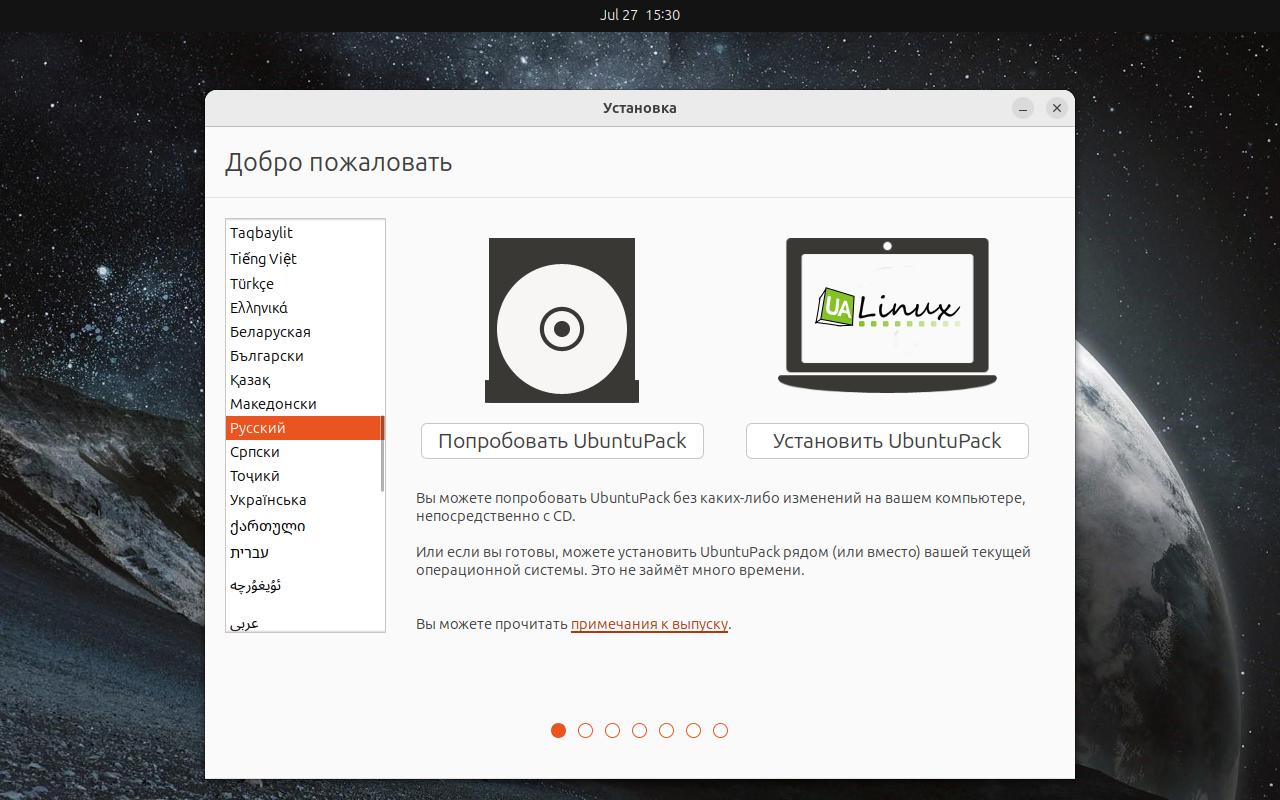Select Georgian ქართული language
This screenshot has width=1280, height=800.
click(x=305, y=526)
